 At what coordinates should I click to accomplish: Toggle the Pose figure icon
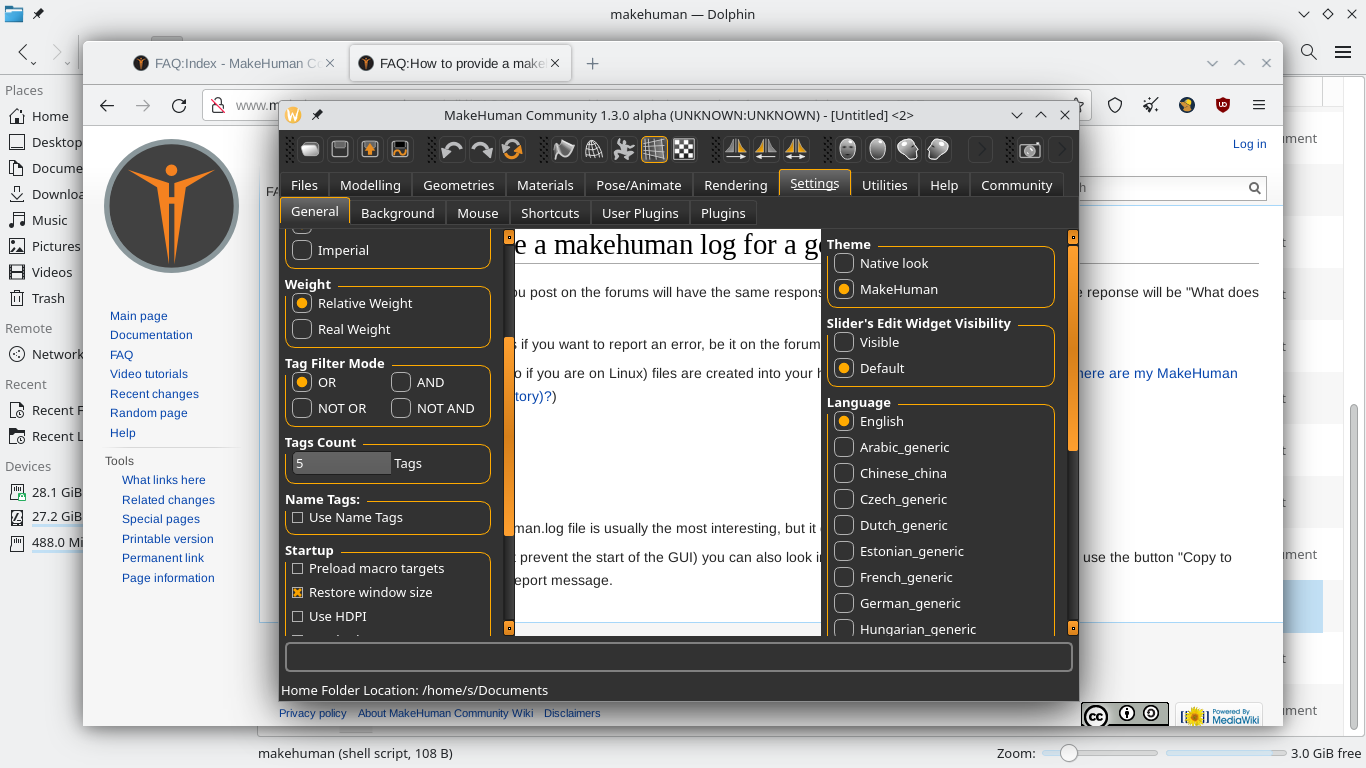624,149
